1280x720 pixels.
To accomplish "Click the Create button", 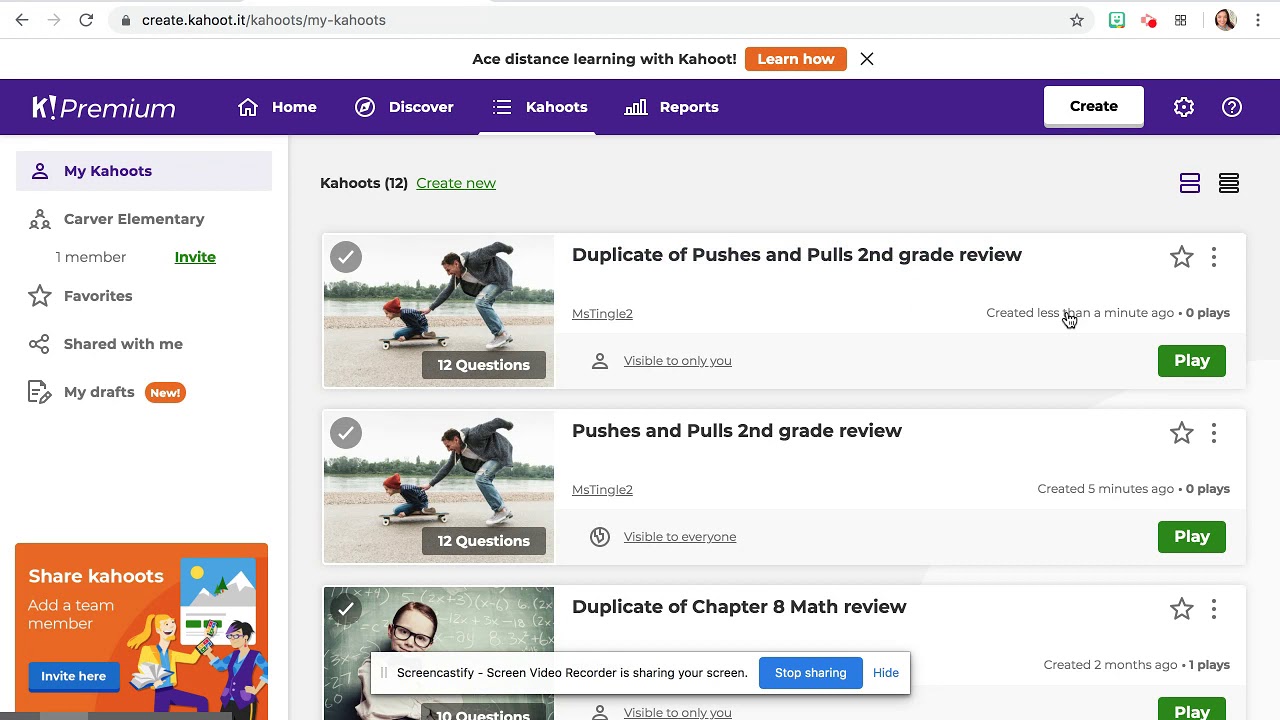I will tap(1094, 106).
